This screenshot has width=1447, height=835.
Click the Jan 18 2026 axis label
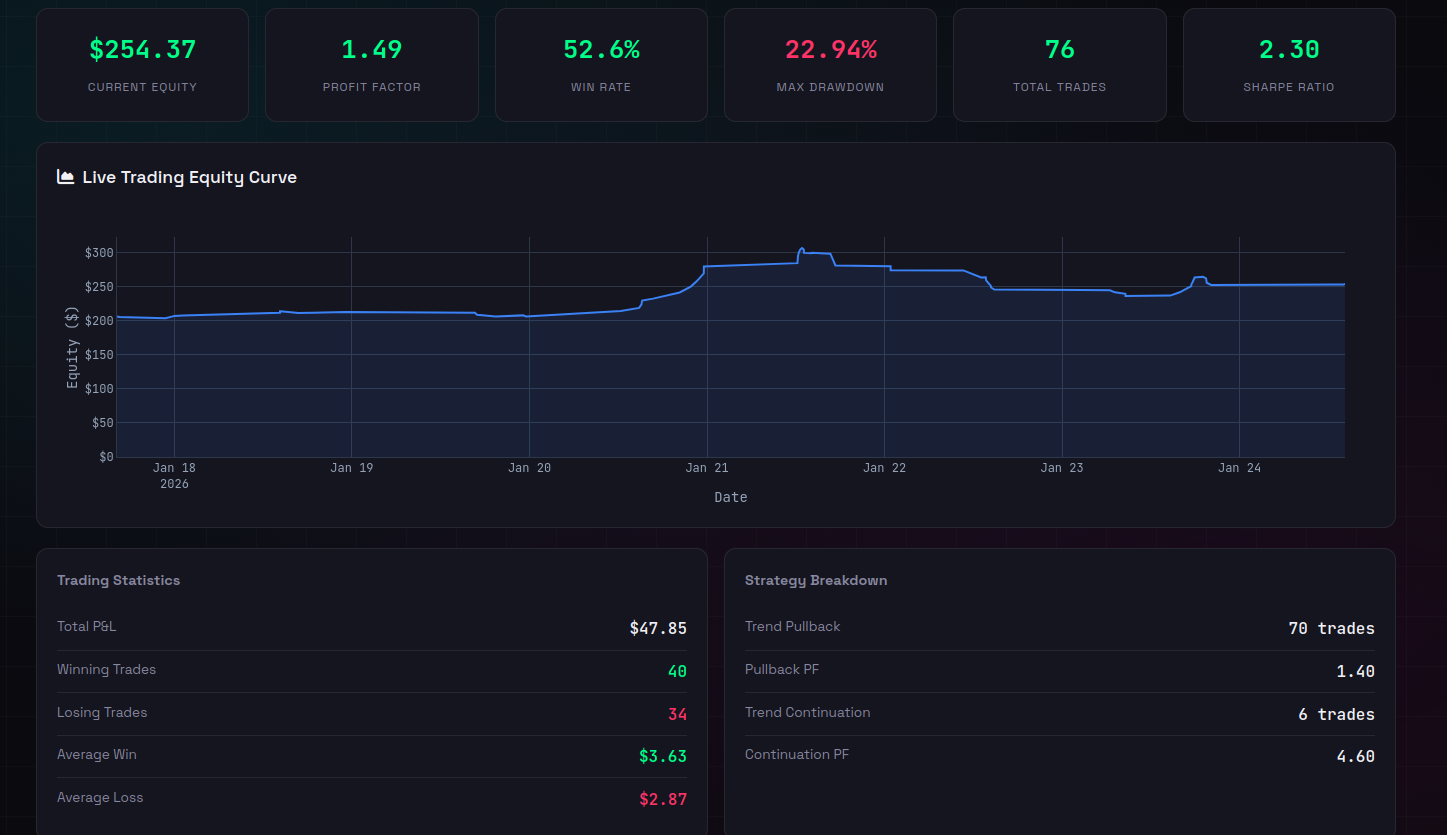[174, 475]
